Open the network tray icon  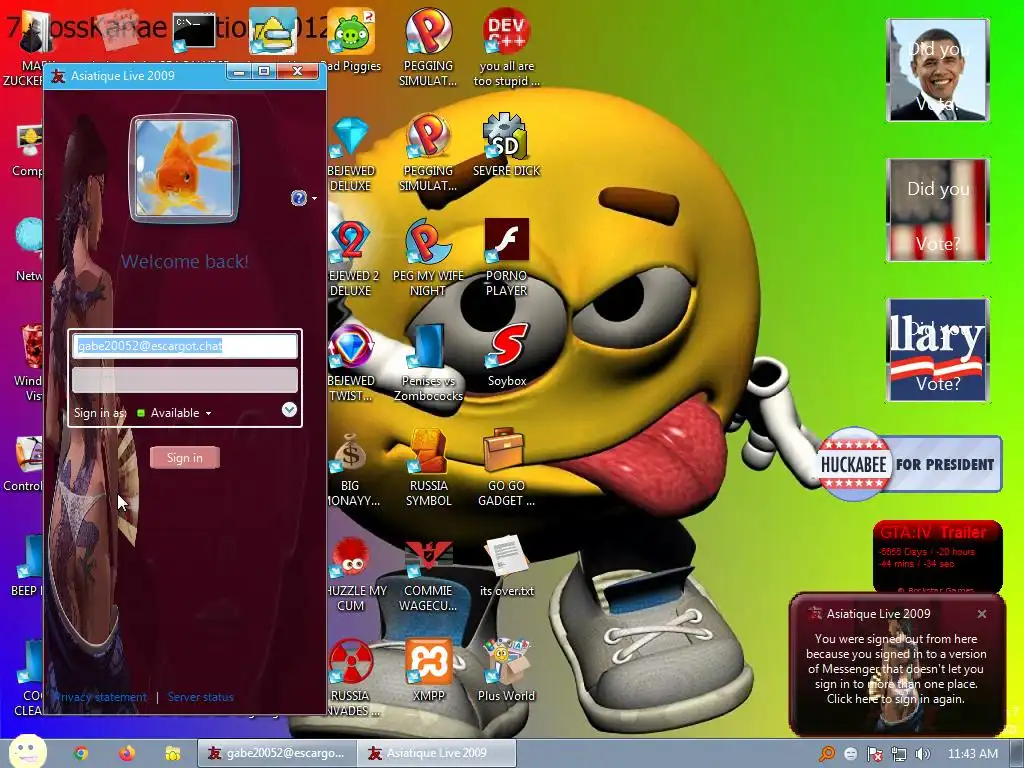899,754
